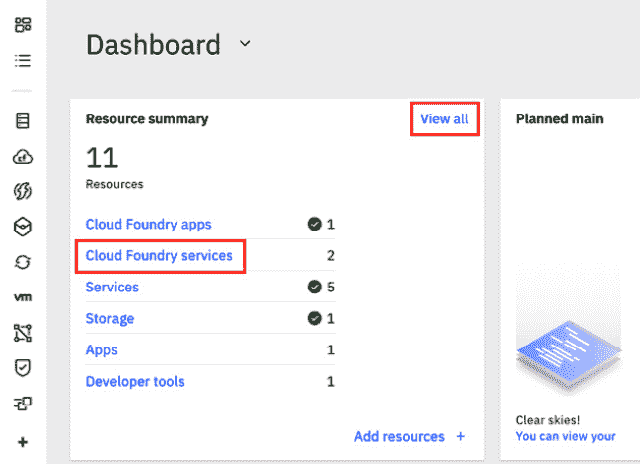
Task: Open Cloud Foundry sidebar icon
Action: (23, 157)
